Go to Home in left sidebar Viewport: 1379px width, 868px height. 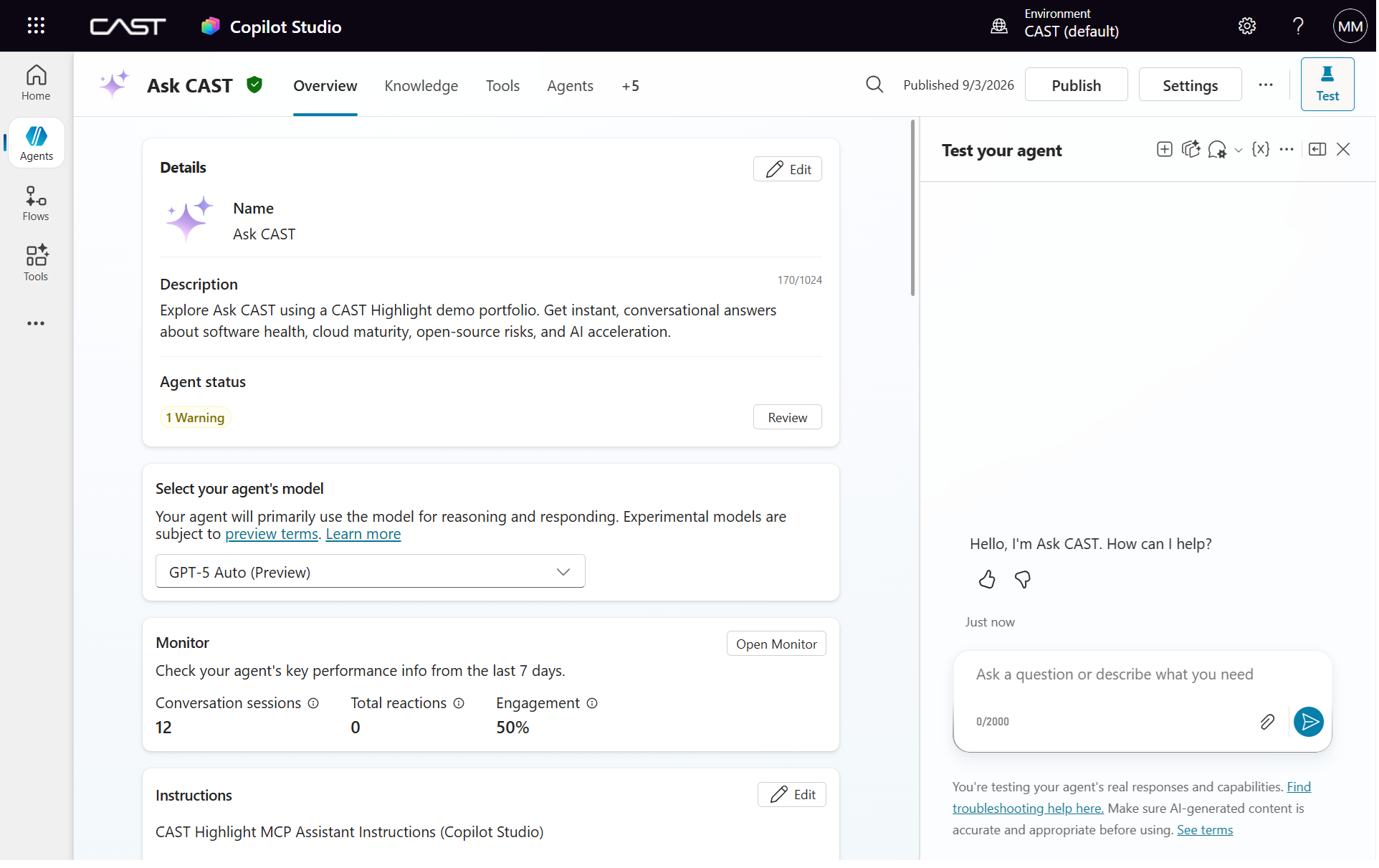click(x=36, y=83)
